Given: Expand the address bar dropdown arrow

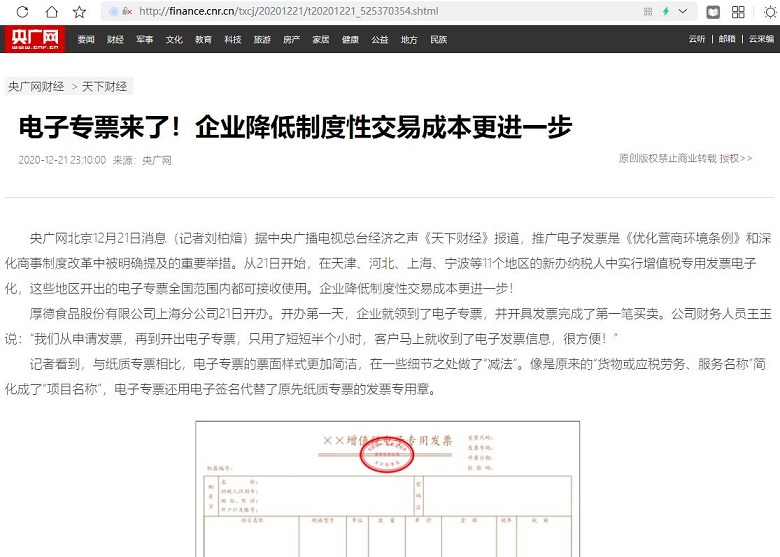Looking at the screenshot, I should pyautogui.click(x=684, y=12).
